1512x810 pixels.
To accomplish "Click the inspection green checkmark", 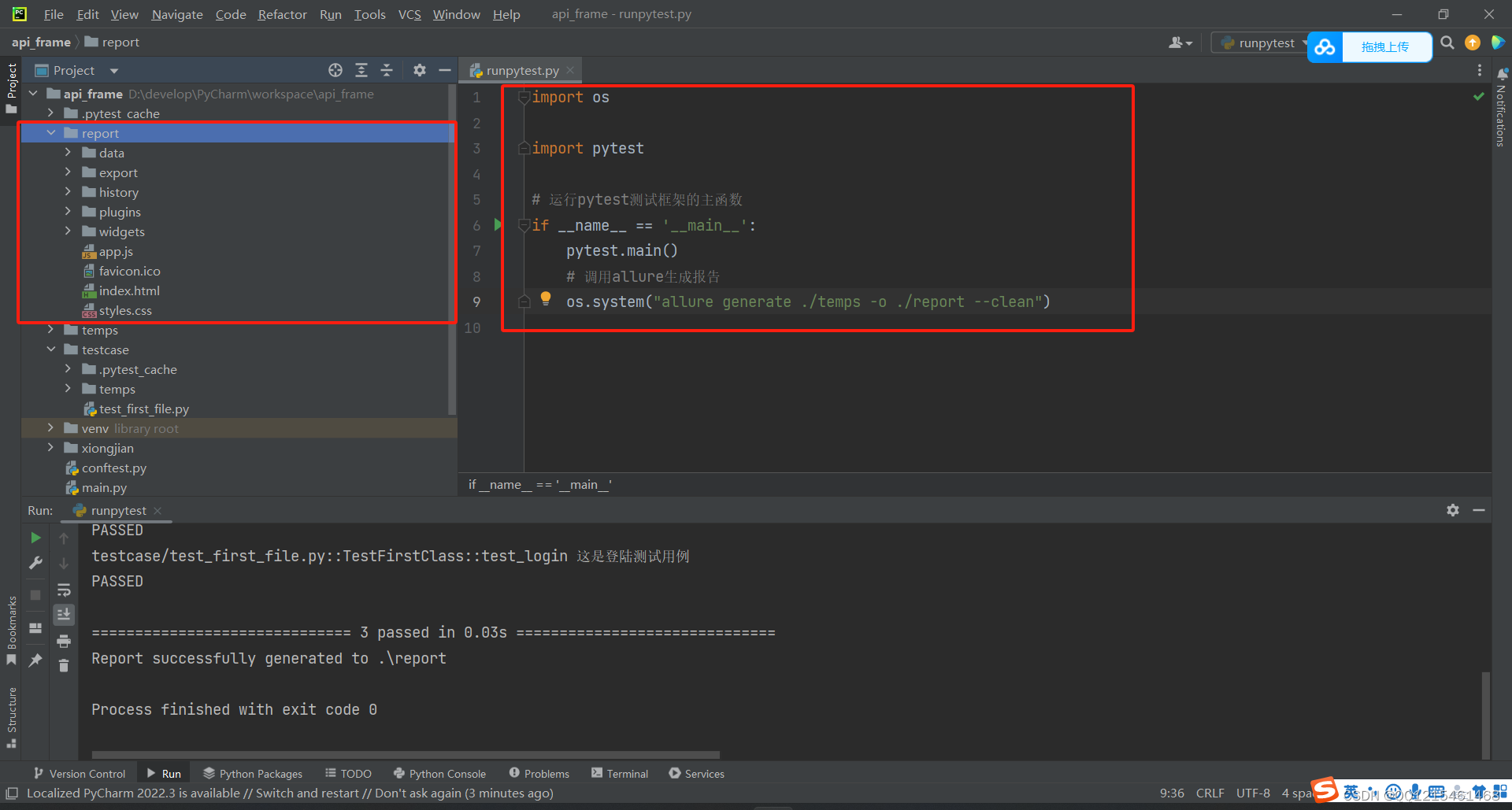I will click(1479, 96).
